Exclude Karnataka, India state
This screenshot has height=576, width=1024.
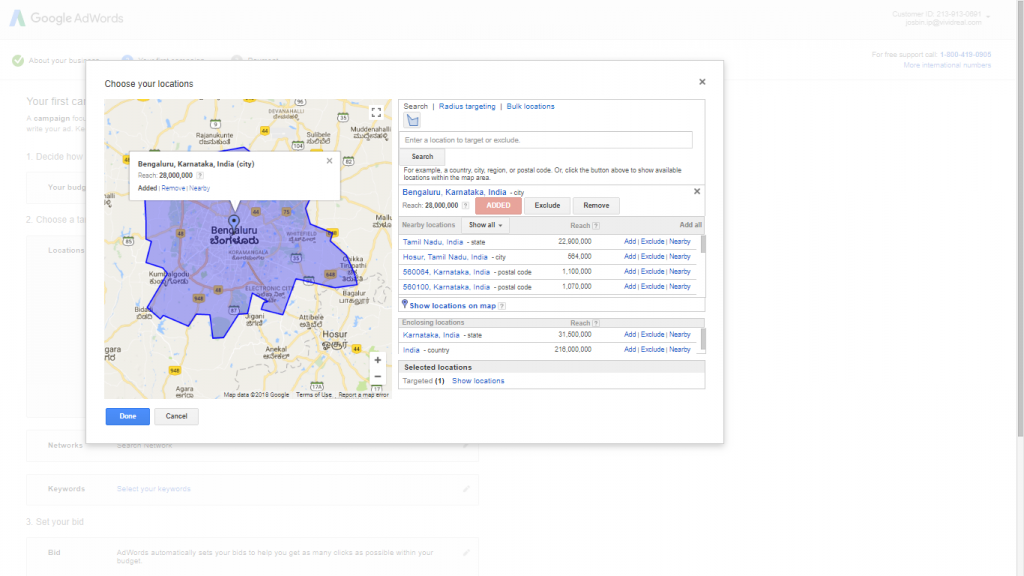652,334
